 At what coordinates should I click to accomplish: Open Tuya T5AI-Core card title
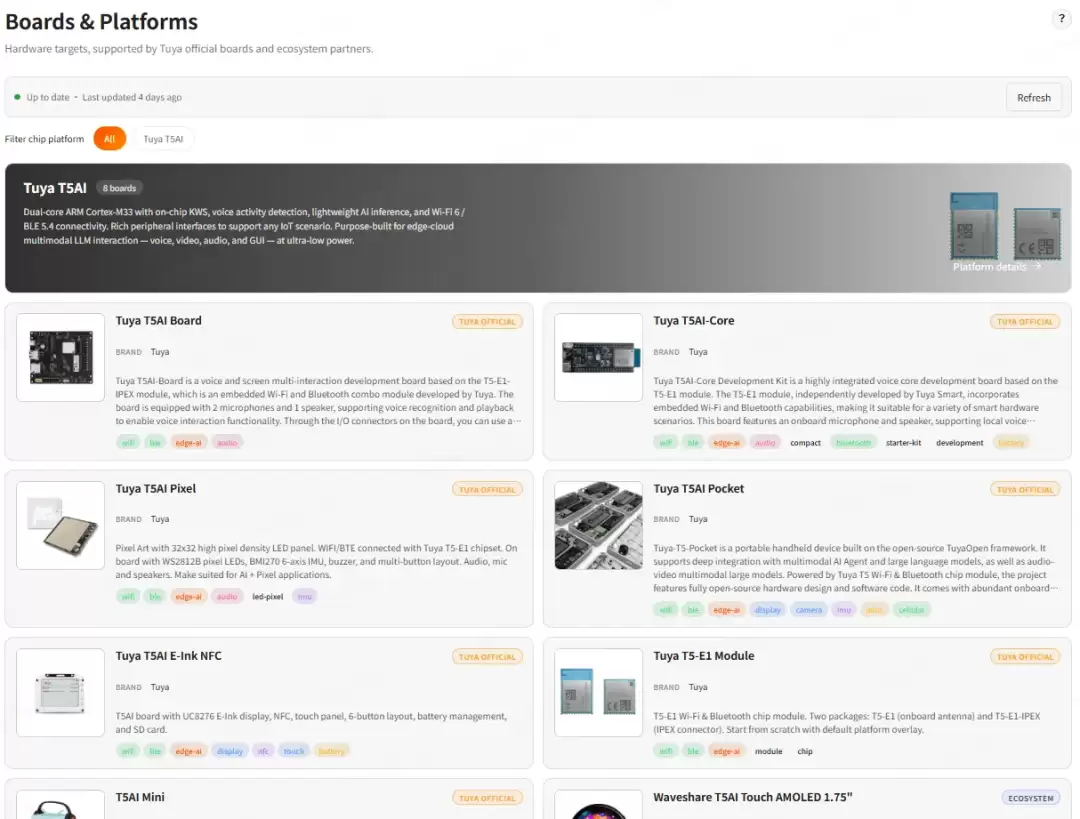[x=694, y=320]
